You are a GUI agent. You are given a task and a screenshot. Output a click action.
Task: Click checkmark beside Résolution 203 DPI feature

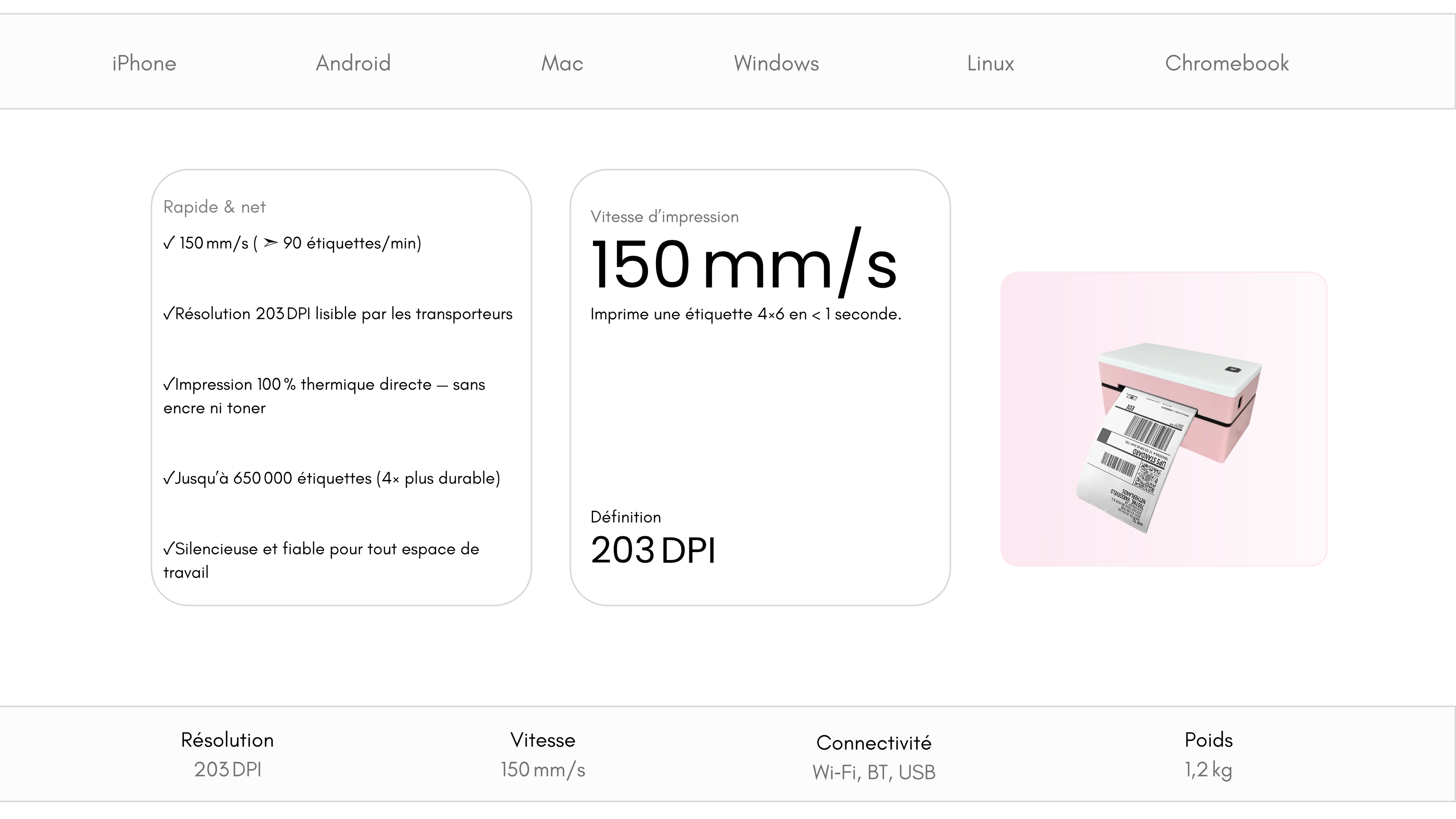pyautogui.click(x=168, y=314)
